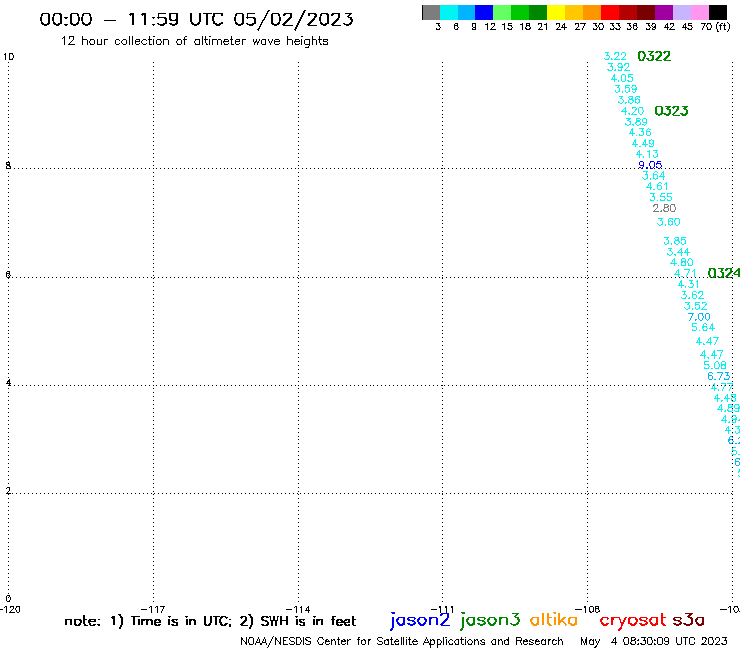
Task: Click the 4.13 wave height value
Action: pos(647,154)
